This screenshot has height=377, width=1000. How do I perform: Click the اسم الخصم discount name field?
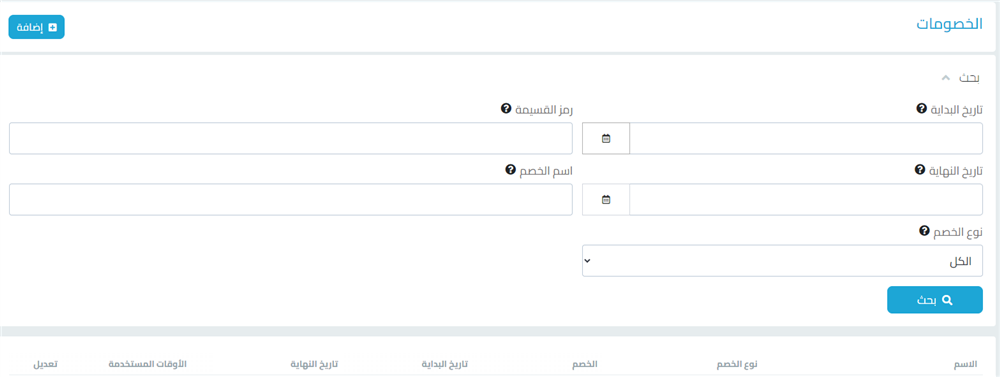click(x=291, y=200)
